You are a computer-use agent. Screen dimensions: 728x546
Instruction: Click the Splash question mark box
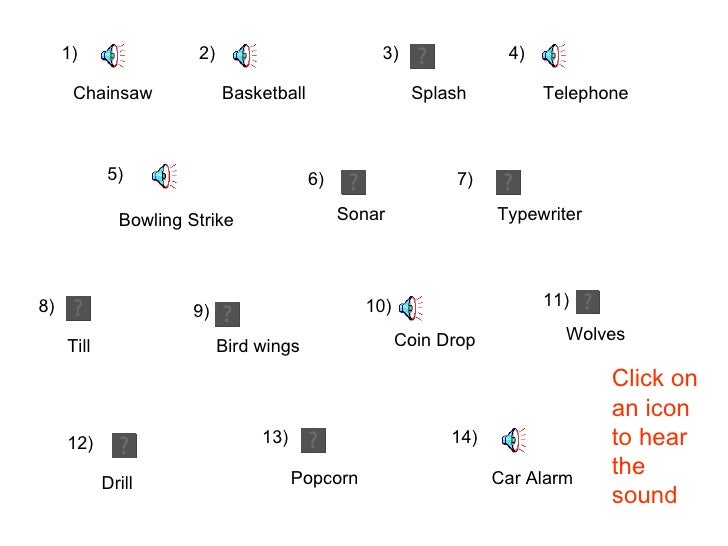click(x=422, y=56)
